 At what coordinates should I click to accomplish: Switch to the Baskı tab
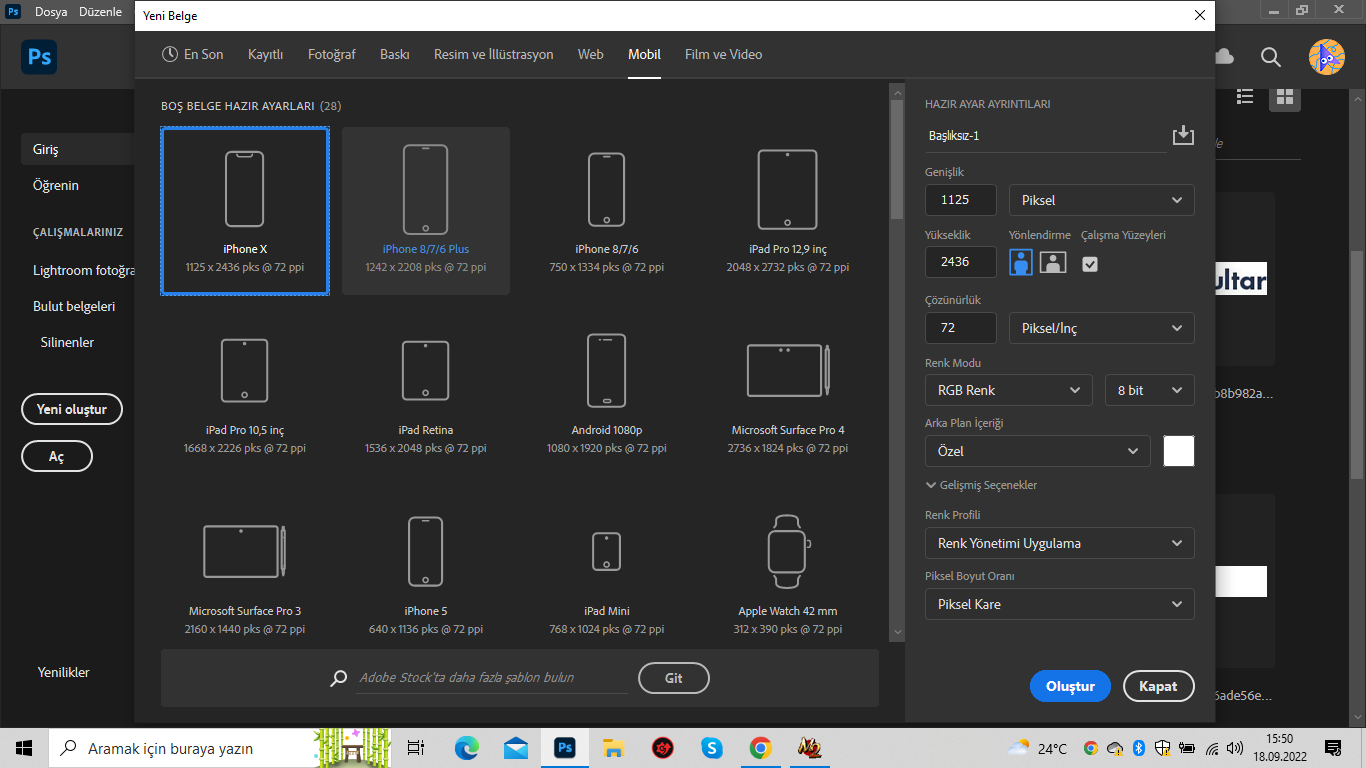[x=395, y=54]
